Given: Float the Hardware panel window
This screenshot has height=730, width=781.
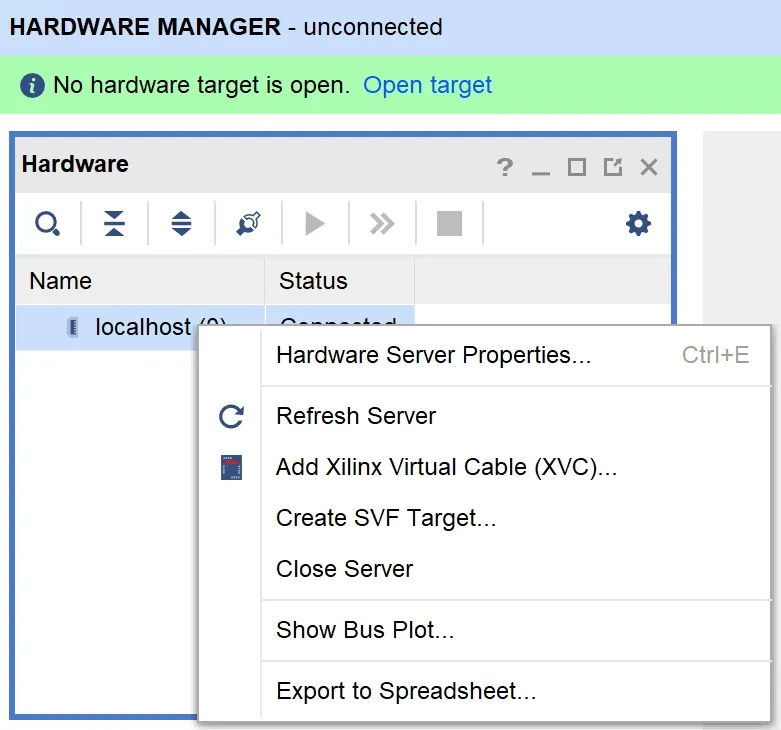Looking at the screenshot, I should pos(613,167).
